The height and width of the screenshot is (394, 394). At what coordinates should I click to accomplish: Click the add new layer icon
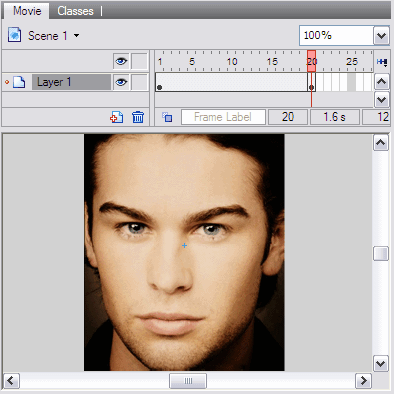click(117, 117)
